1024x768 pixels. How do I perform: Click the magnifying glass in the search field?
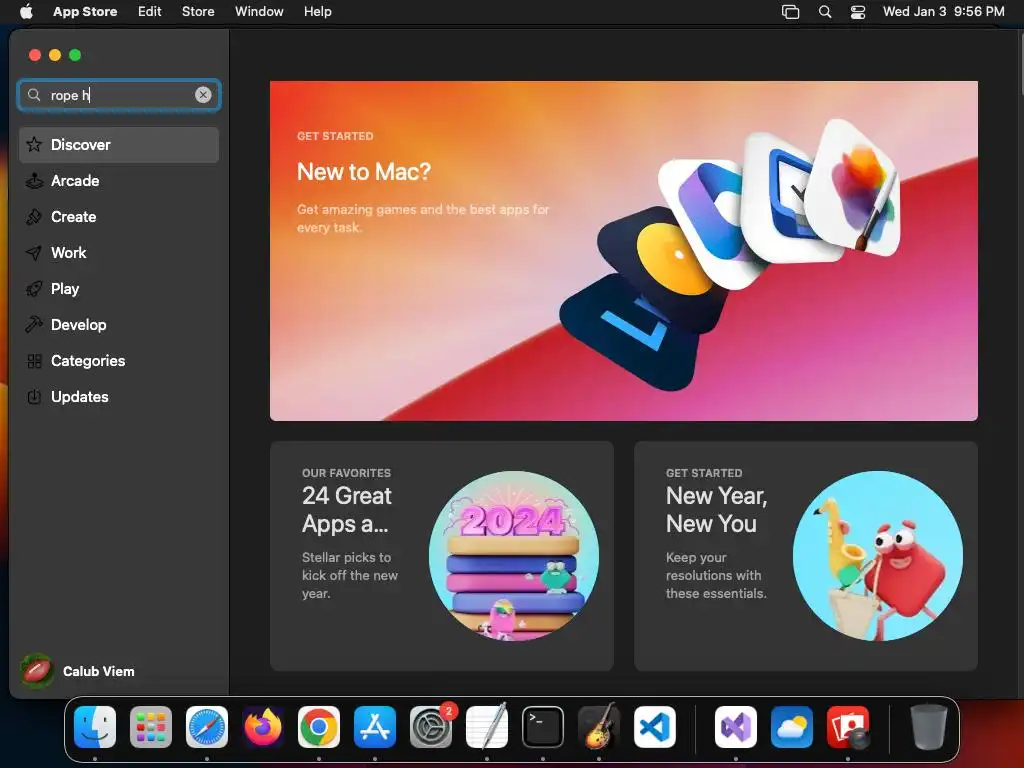tap(34, 95)
